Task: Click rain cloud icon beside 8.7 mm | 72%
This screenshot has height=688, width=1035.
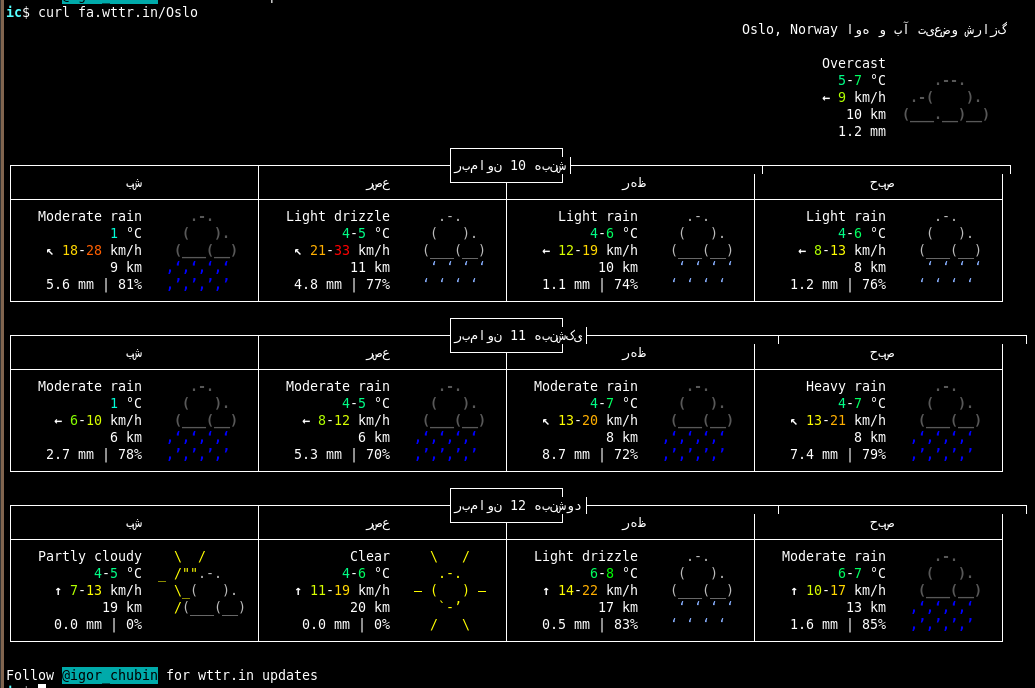Action: coord(699,421)
